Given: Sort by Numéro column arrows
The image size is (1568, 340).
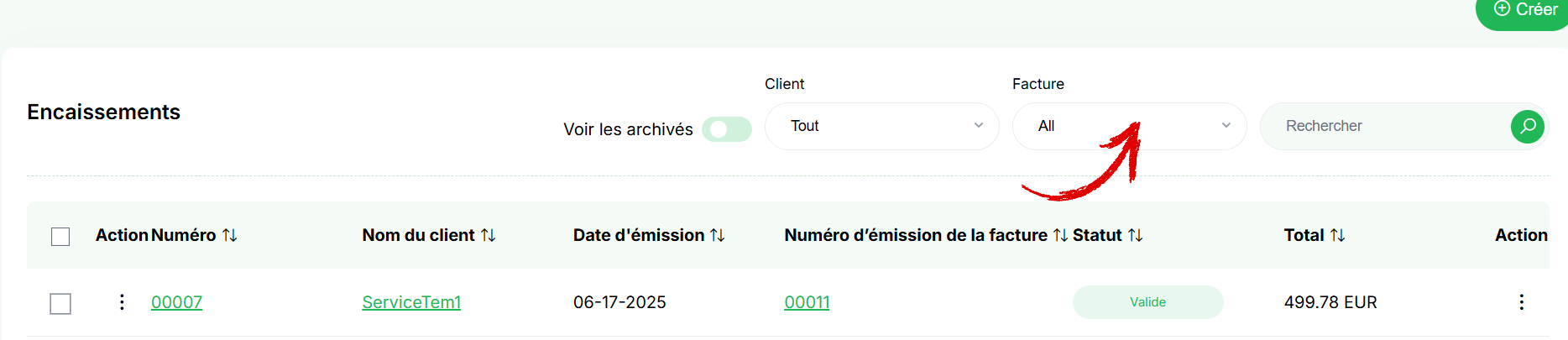Looking at the screenshot, I should coord(230,236).
